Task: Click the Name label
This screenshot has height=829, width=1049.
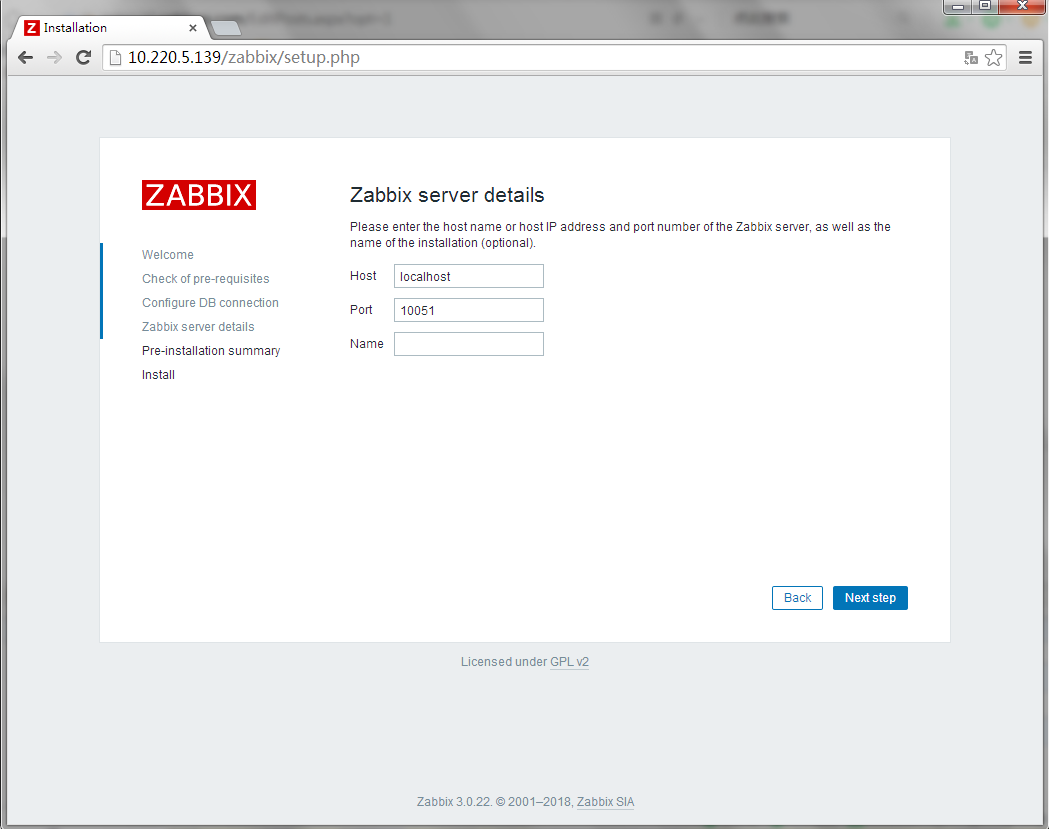Action: (367, 344)
